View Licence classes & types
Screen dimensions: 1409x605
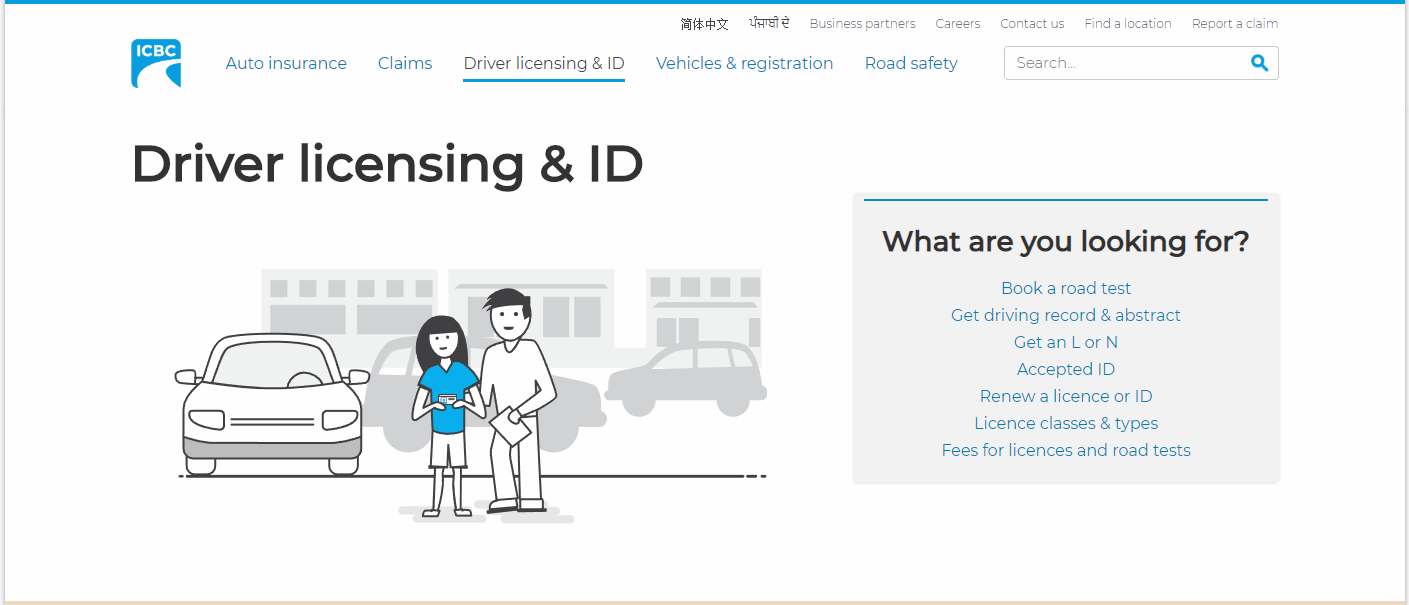[x=1066, y=423]
